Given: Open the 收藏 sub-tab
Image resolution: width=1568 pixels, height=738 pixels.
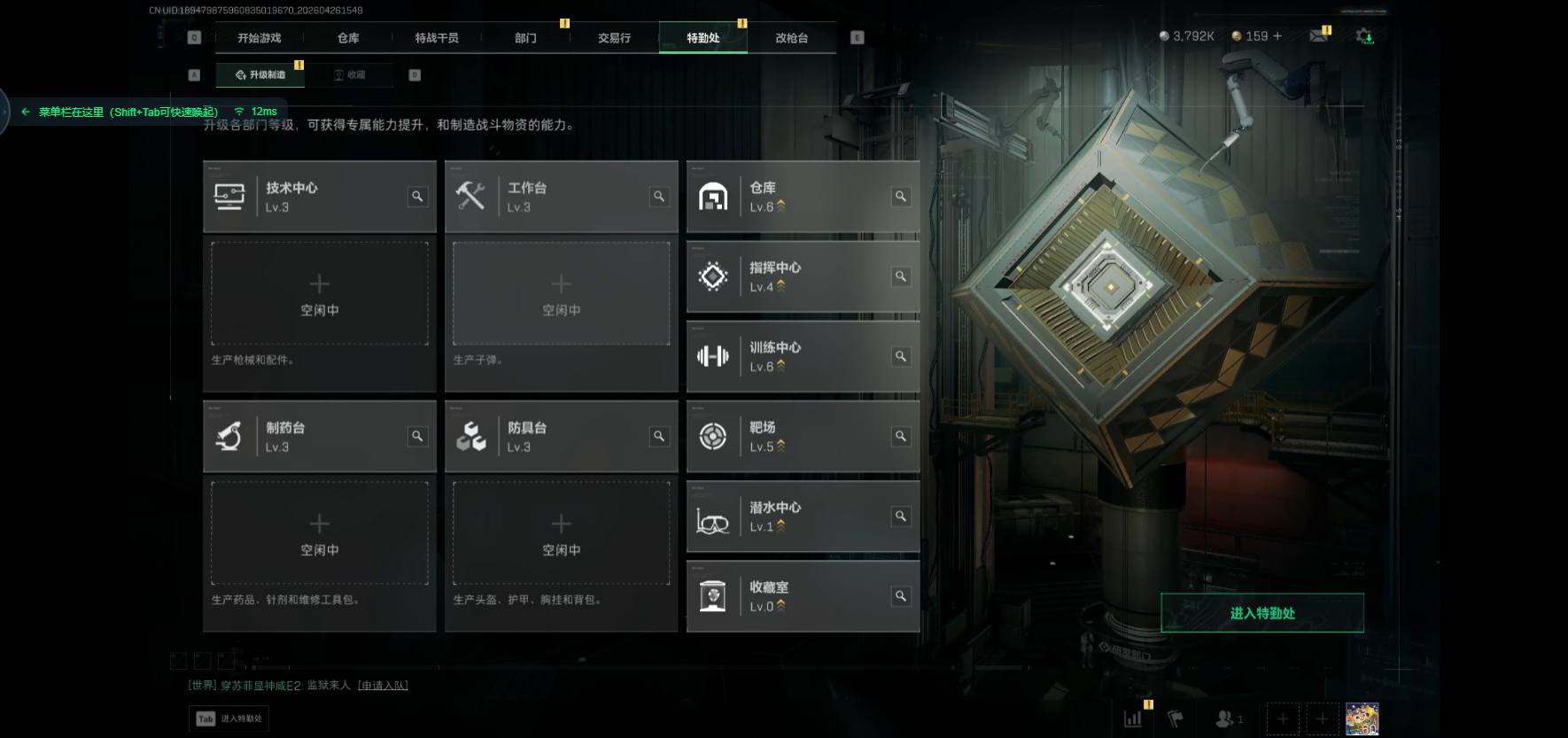Looking at the screenshot, I should (x=350, y=75).
